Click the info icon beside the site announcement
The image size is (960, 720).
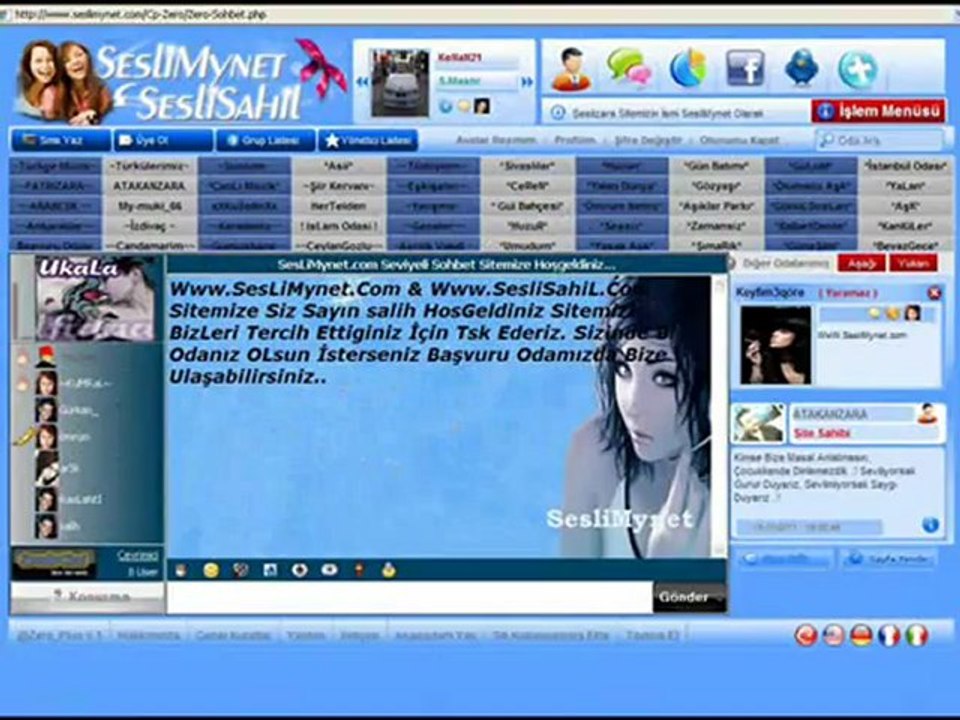click(558, 113)
